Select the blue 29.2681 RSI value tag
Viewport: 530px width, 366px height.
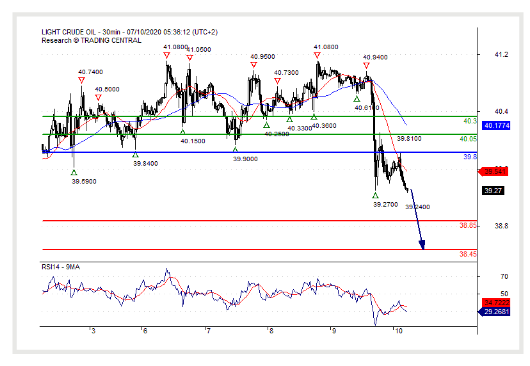(494, 312)
